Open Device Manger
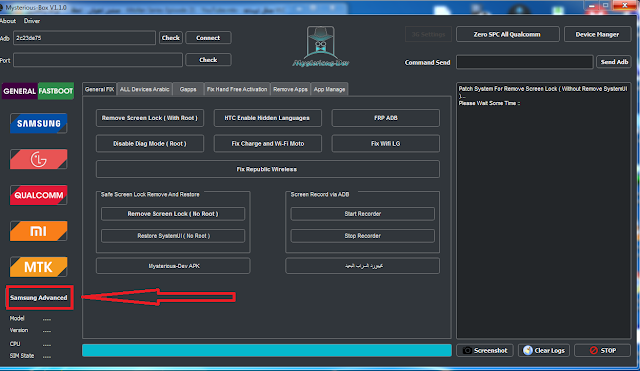Viewport: 640px width, 371px height. tap(597, 34)
